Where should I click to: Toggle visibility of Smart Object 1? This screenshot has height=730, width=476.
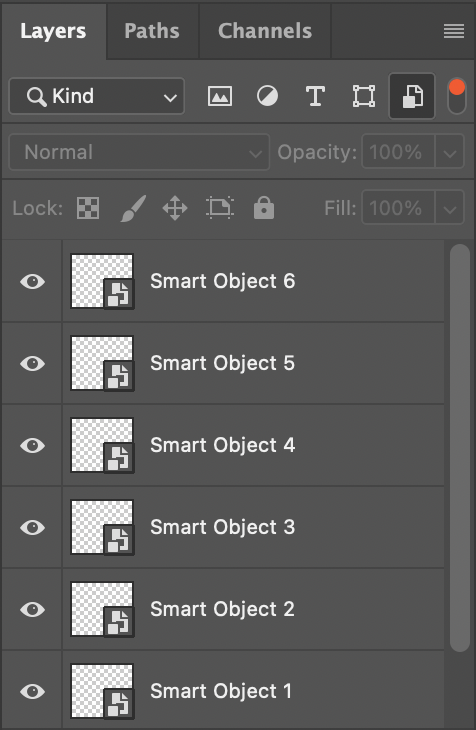(33, 691)
